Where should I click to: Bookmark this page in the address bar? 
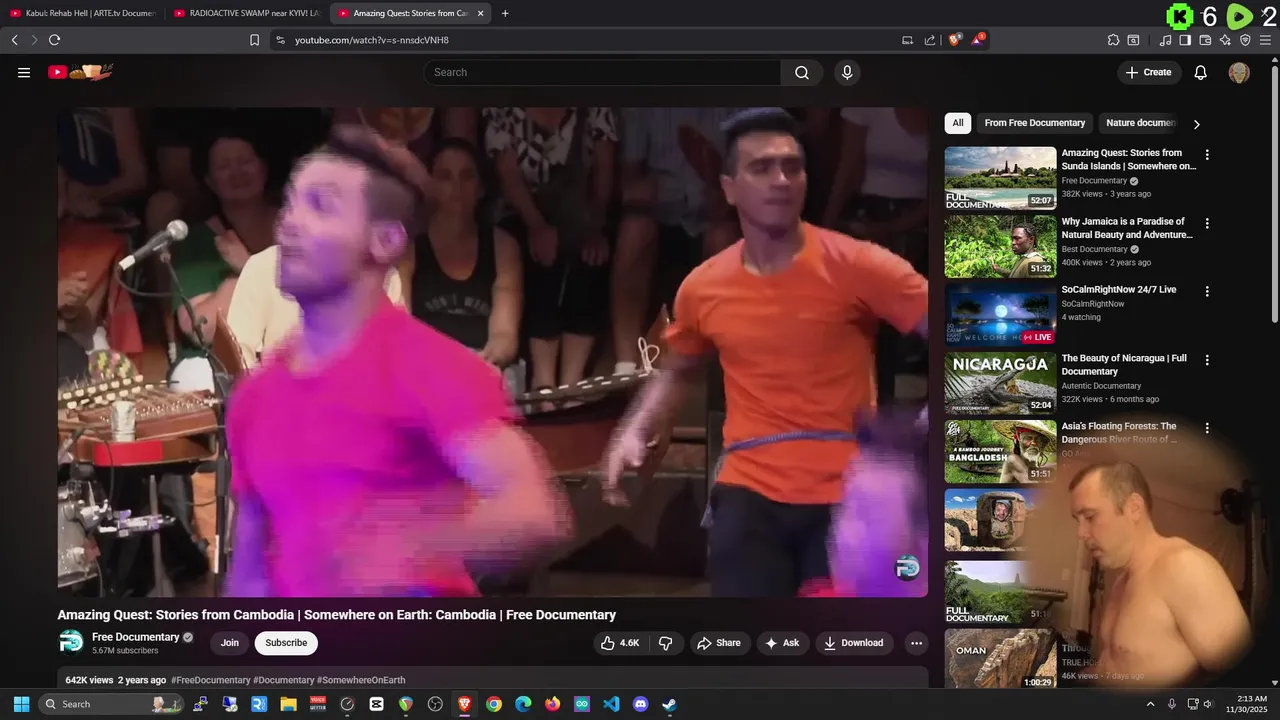[x=254, y=40]
